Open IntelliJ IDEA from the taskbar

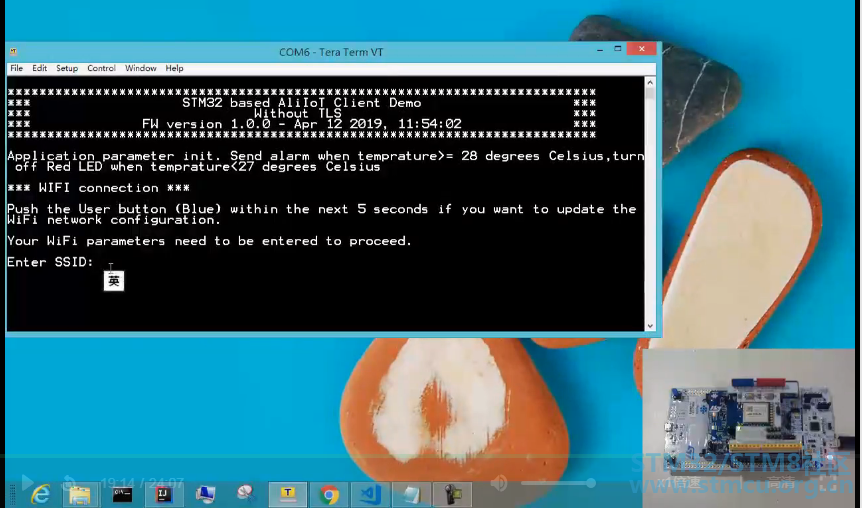coord(163,495)
